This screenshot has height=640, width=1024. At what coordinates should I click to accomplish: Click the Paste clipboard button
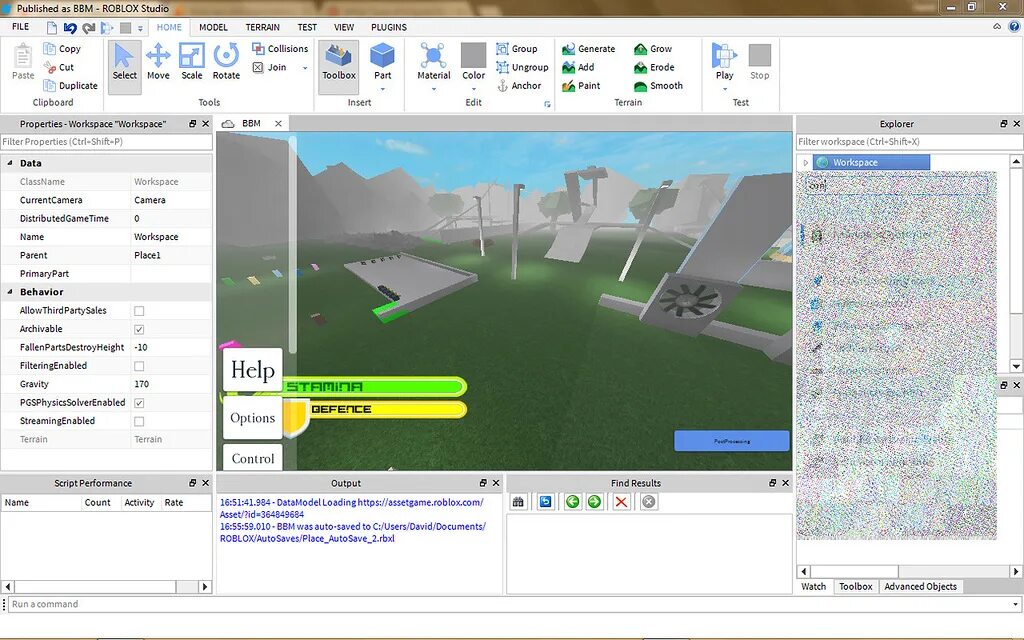coord(23,61)
